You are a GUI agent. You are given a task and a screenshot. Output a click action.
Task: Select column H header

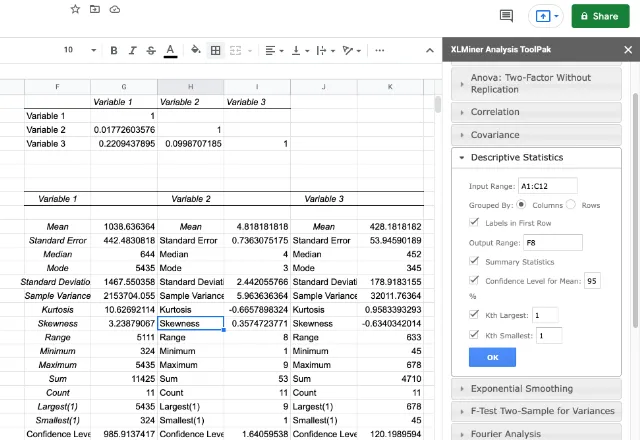tap(191, 87)
